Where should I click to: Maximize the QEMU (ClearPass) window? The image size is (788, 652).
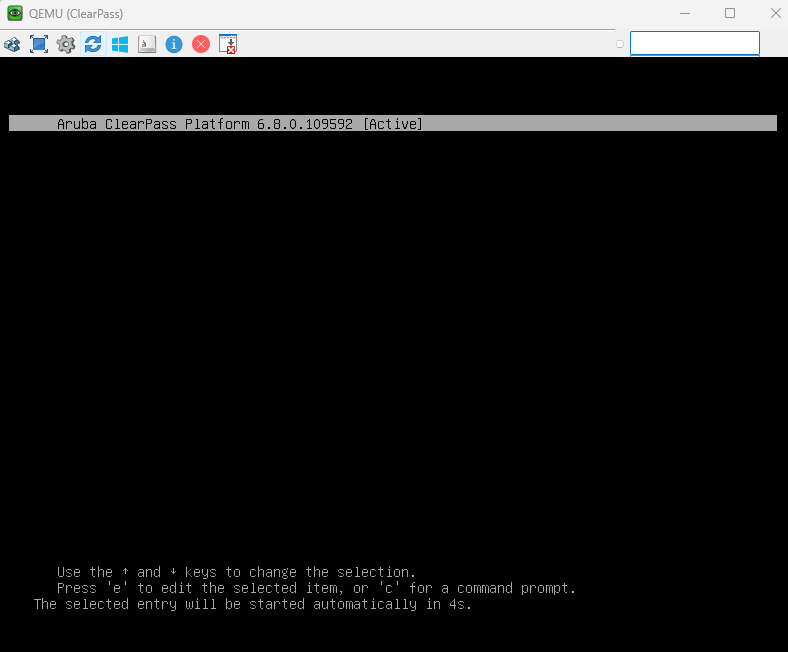[x=730, y=14]
